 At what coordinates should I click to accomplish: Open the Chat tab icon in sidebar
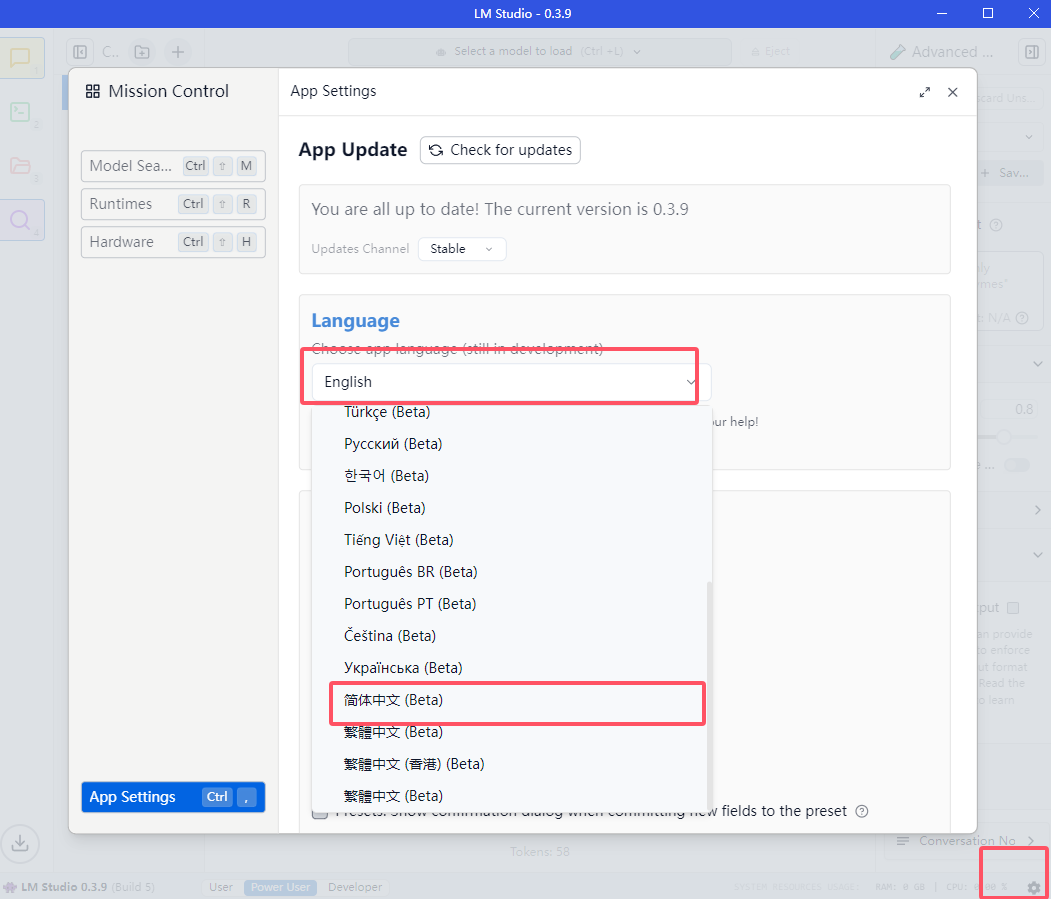point(21,58)
